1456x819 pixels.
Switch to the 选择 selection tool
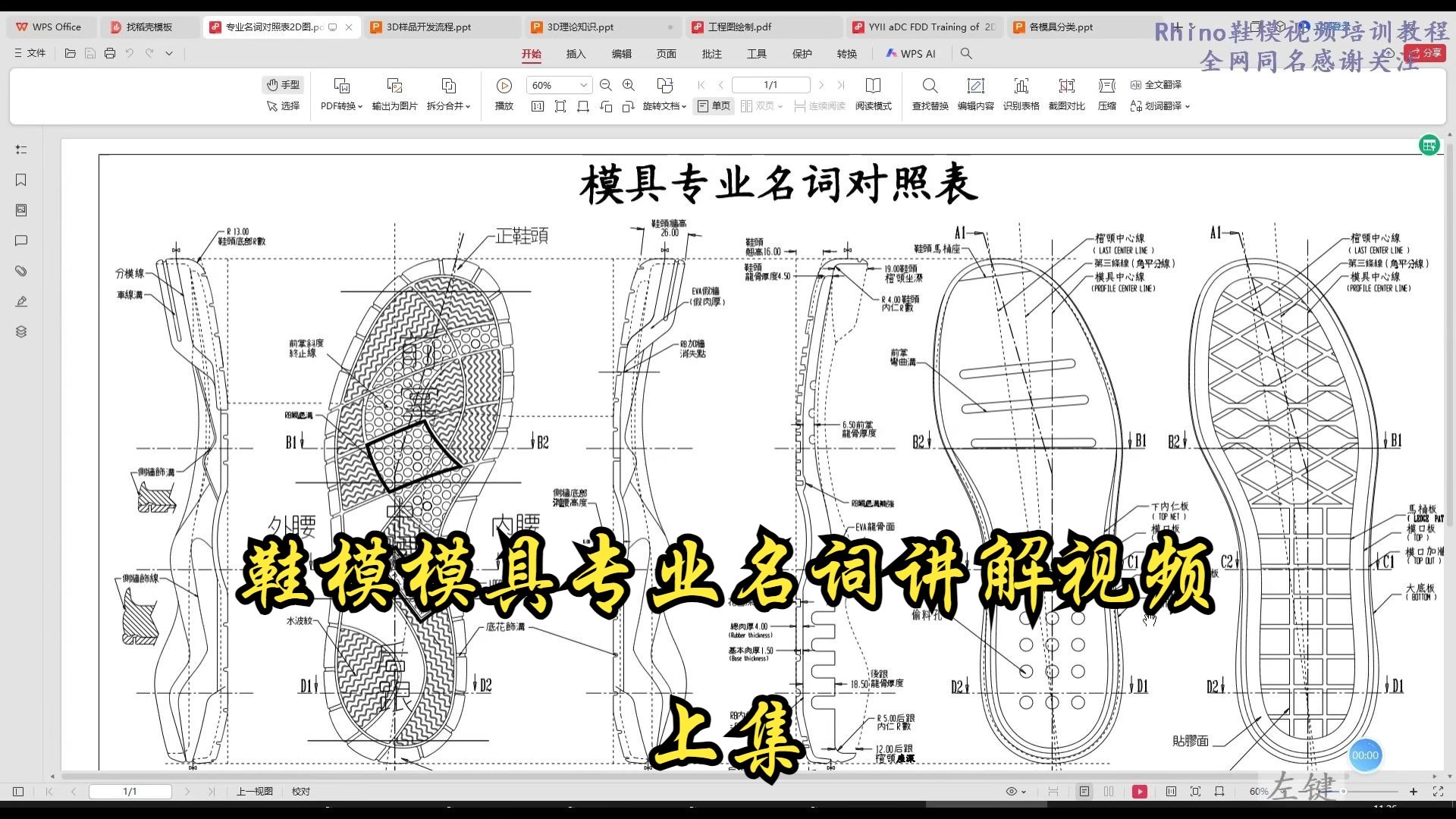(x=284, y=106)
